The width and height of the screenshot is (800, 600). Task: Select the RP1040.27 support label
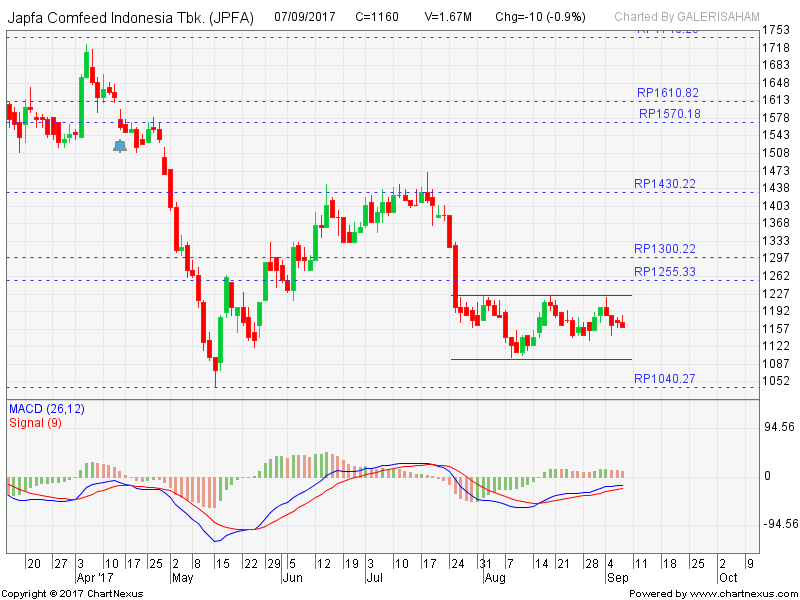click(x=665, y=378)
